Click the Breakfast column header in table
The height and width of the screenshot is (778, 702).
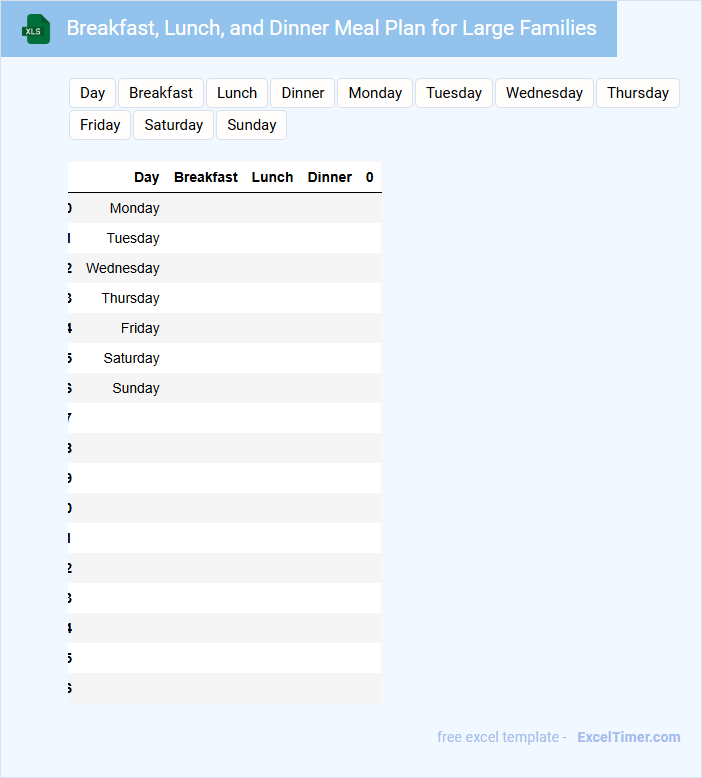tap(205, 177)
